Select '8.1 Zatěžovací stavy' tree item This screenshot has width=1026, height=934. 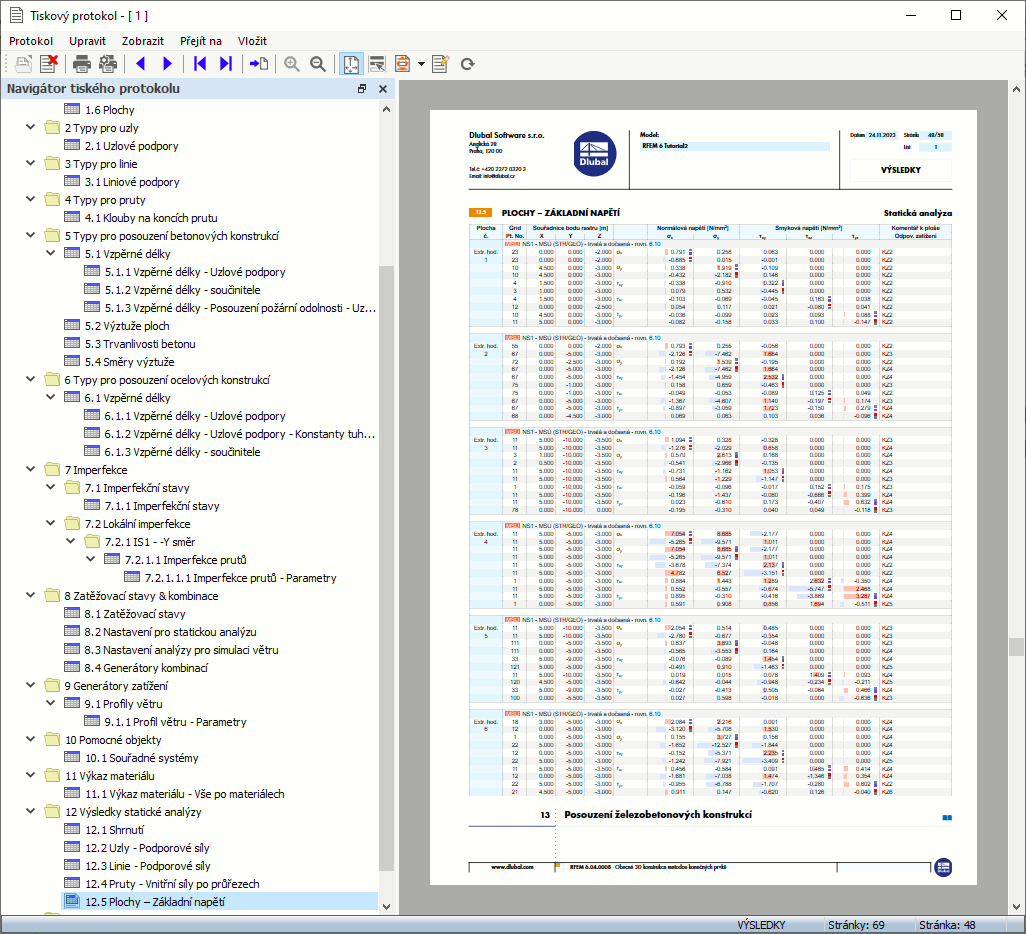(x=134, y=614)
